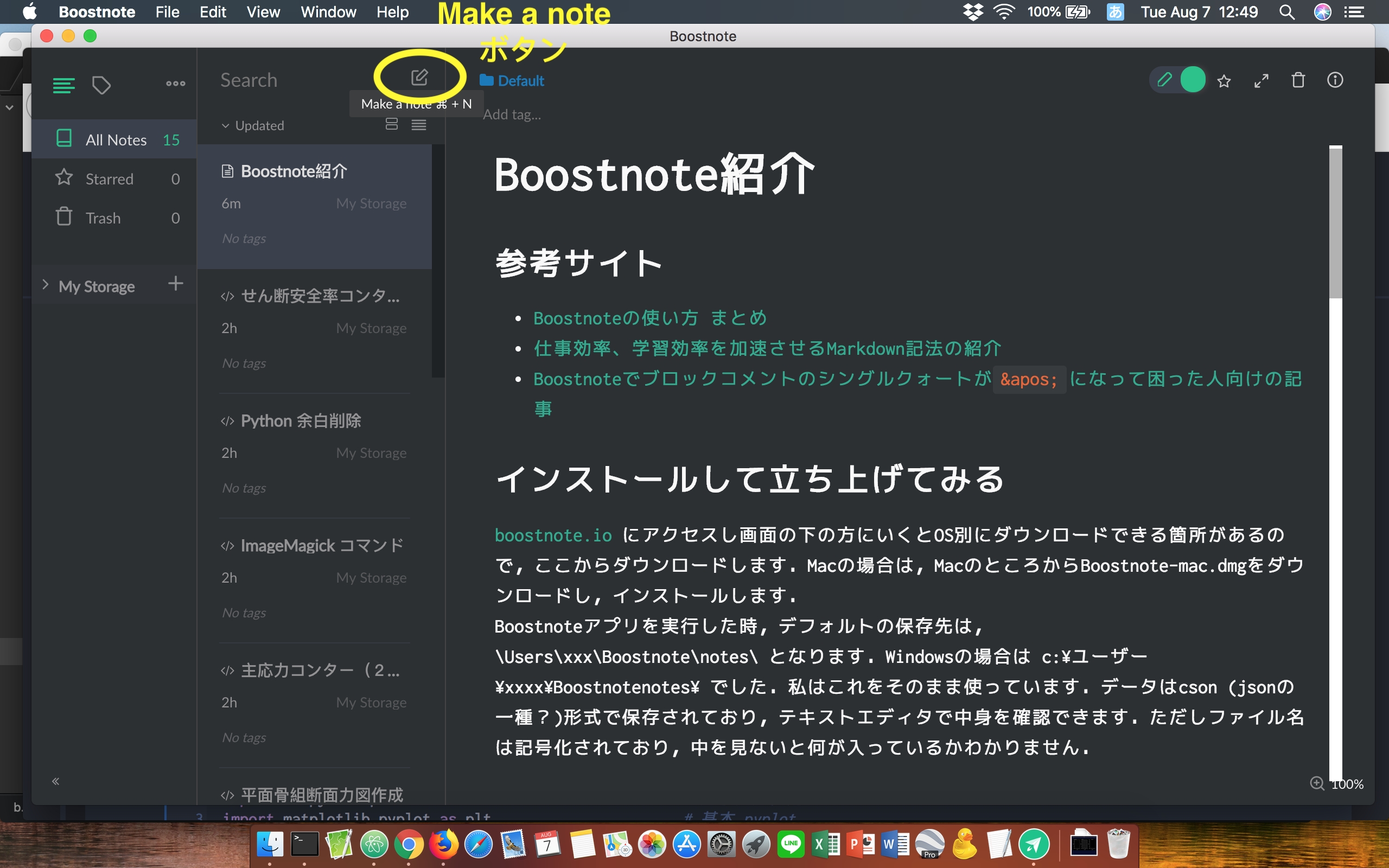The image size is (1389, 868).
Task: Open the zoom level 100% control
Action: 1337,783
